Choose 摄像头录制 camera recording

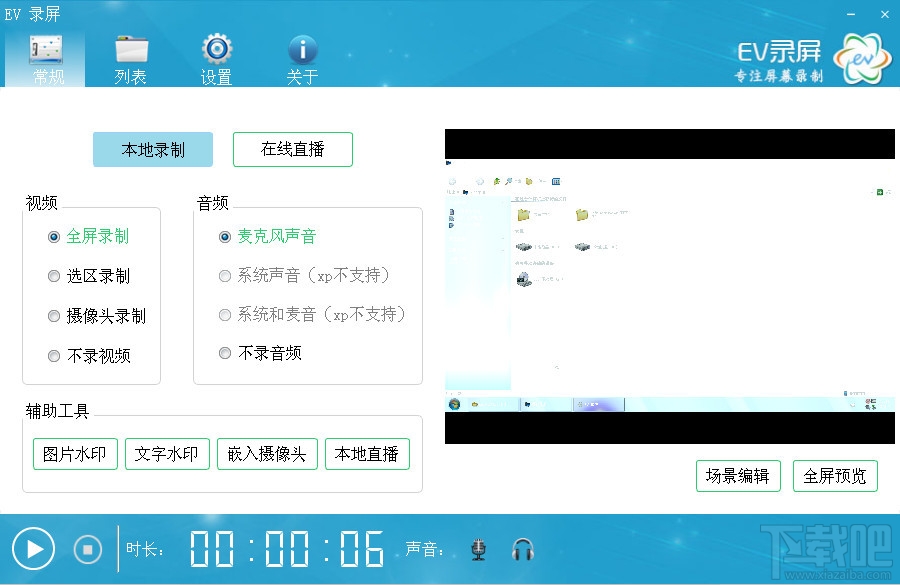point(97,316)
